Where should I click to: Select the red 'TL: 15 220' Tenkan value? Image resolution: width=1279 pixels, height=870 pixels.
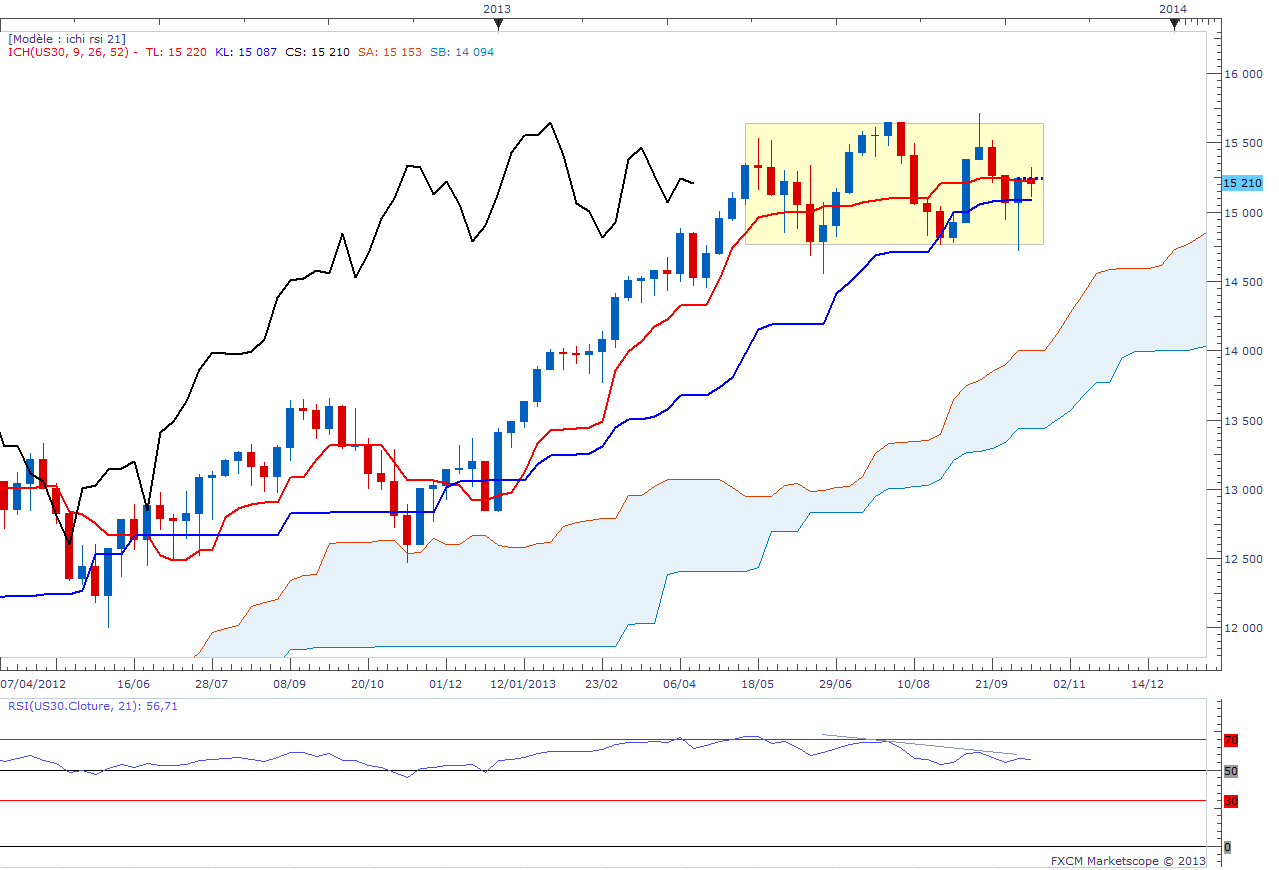pos(177,52)
